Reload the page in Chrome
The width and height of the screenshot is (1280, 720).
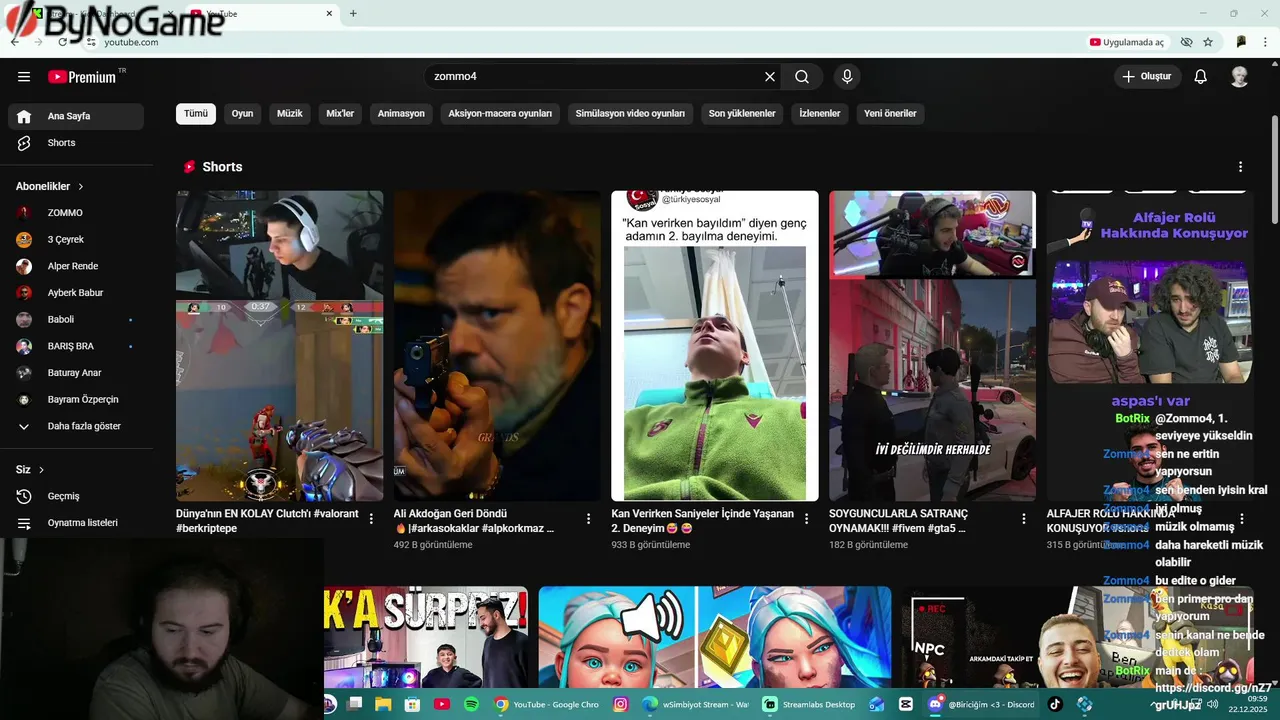[x=62, y=42]
